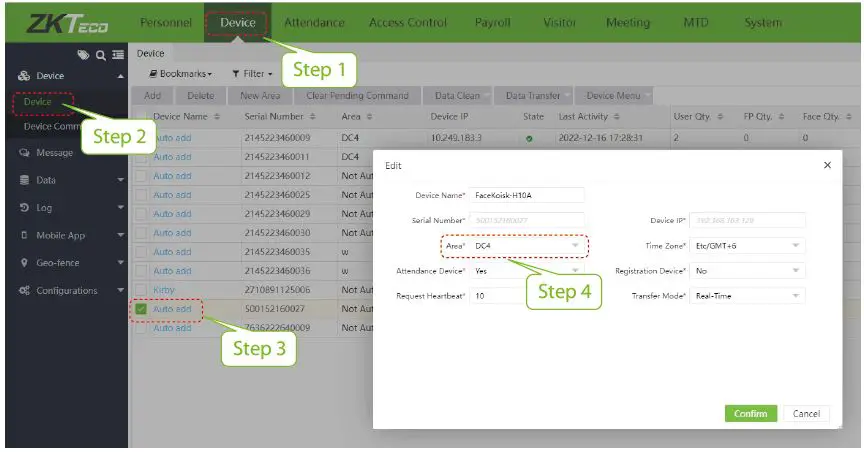Click the Device tab above the table

point(150,53)
